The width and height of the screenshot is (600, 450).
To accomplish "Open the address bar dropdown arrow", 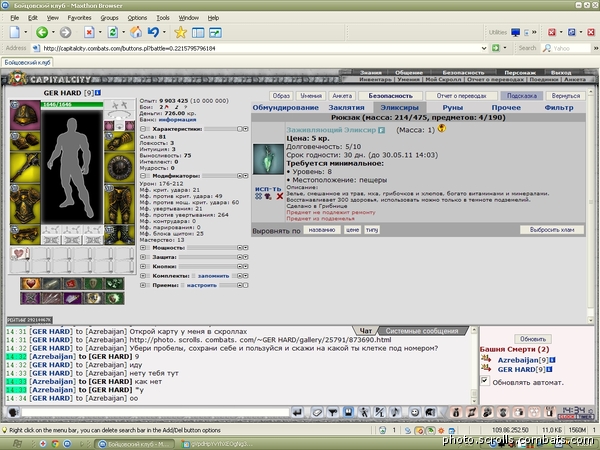I will (x=484, y=48).
